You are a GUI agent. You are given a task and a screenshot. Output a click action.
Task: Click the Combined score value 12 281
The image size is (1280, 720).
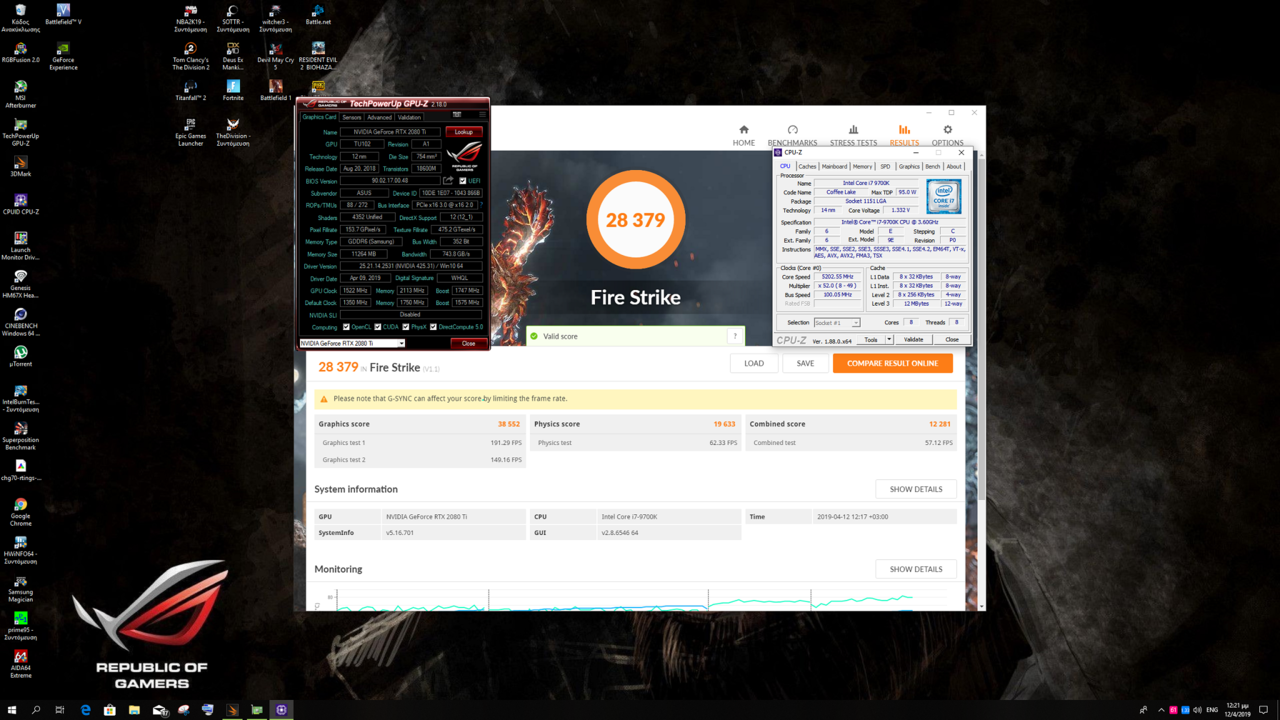[x=939, y=424]
